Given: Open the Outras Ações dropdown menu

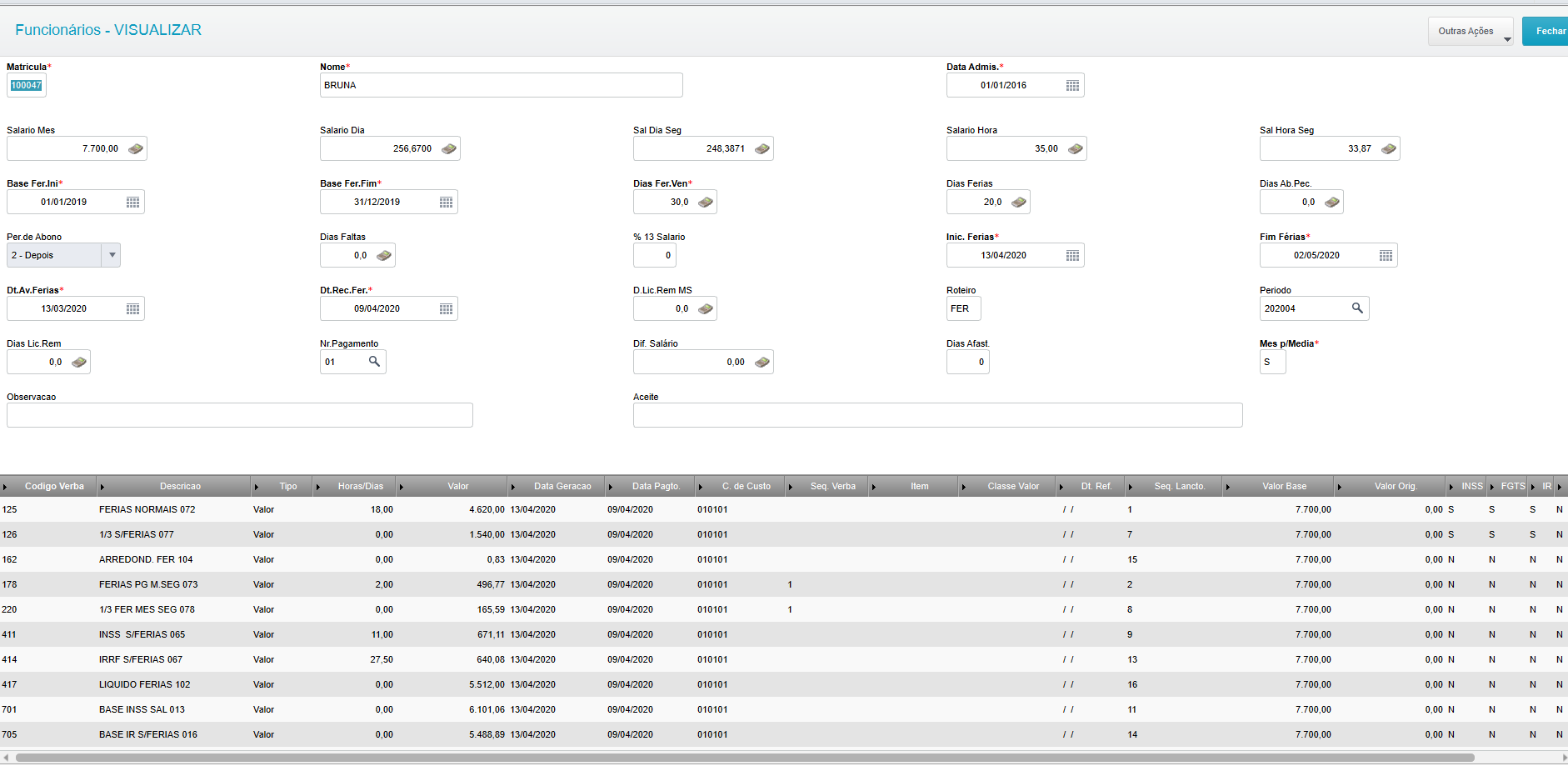Looking at the screenshot, I should coord(1471,32).
